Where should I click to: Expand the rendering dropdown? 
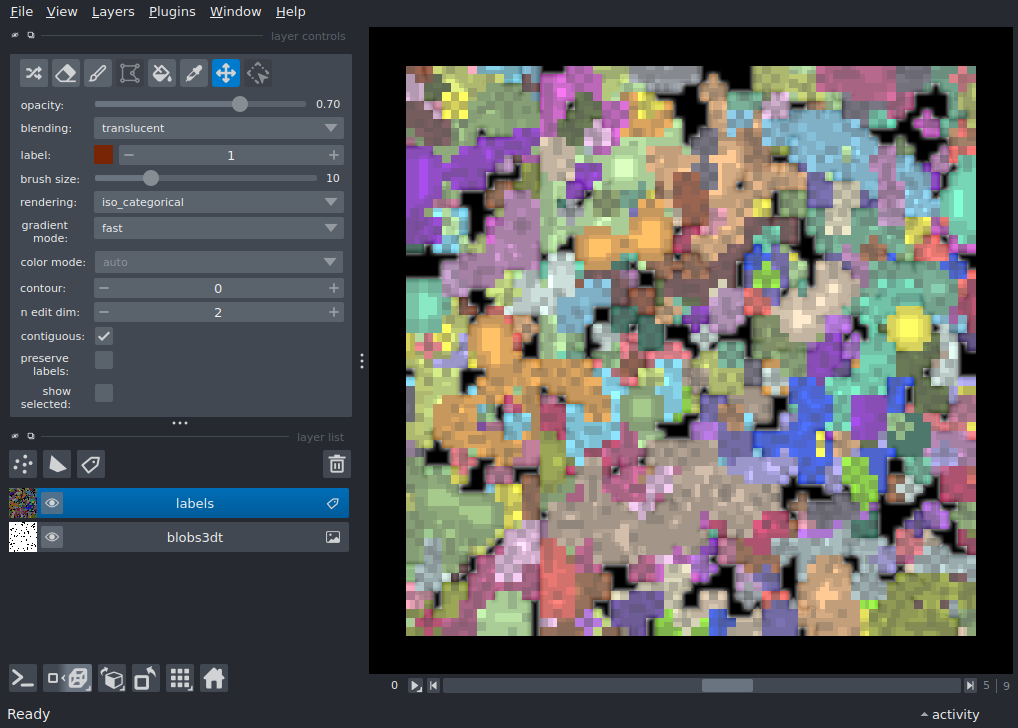pyautogui.click(x=219, y=202)
